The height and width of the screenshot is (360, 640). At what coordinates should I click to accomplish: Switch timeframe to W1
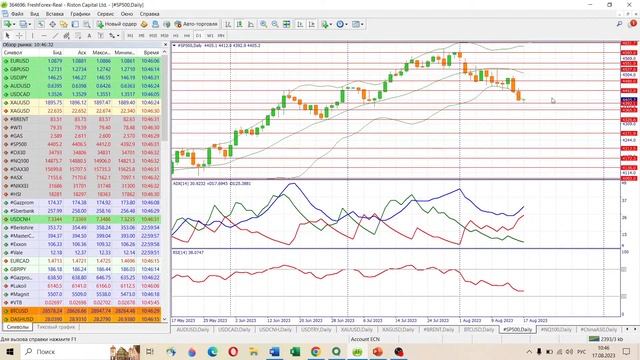tap(210, 36)
